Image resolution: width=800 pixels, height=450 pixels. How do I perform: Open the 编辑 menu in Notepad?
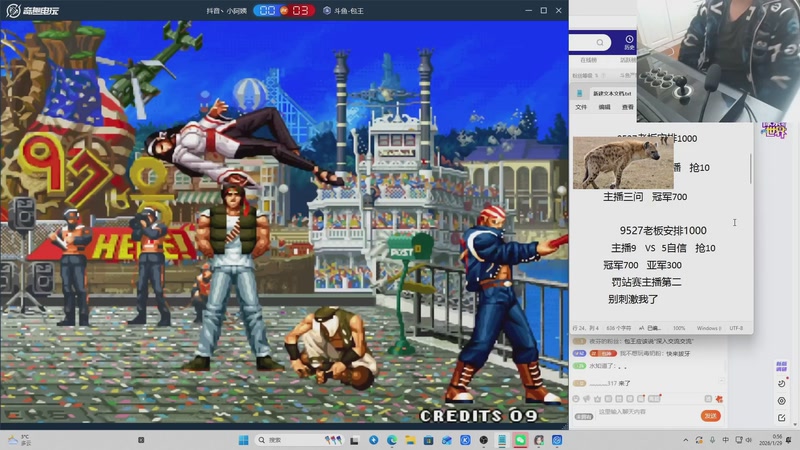pos(604,107)
